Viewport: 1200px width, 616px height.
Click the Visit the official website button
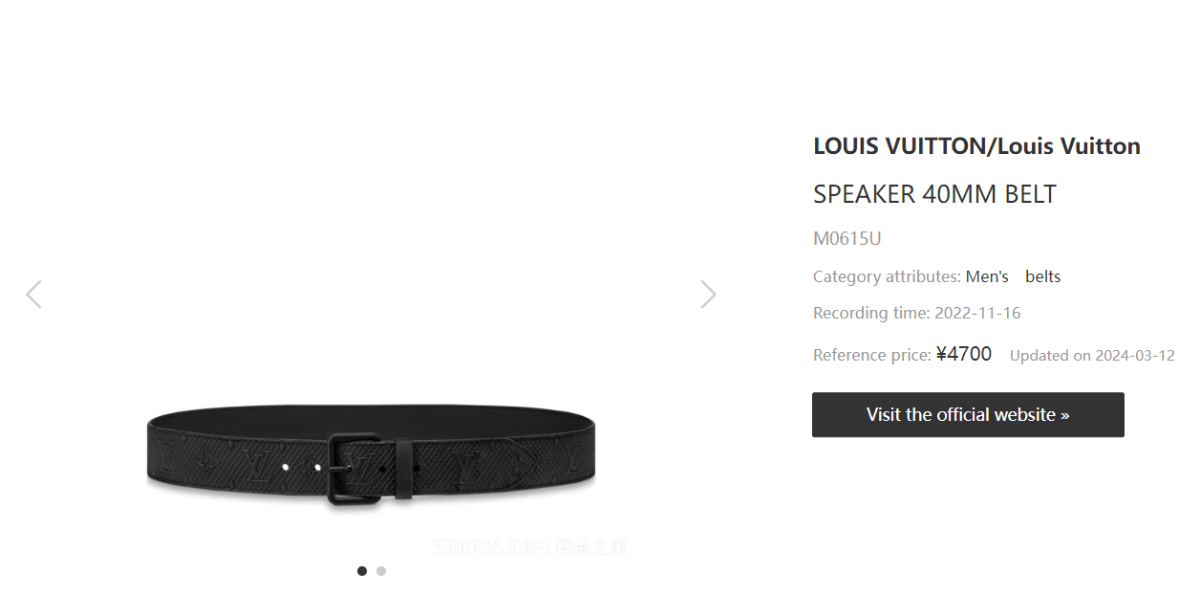(x=968, y=414)
